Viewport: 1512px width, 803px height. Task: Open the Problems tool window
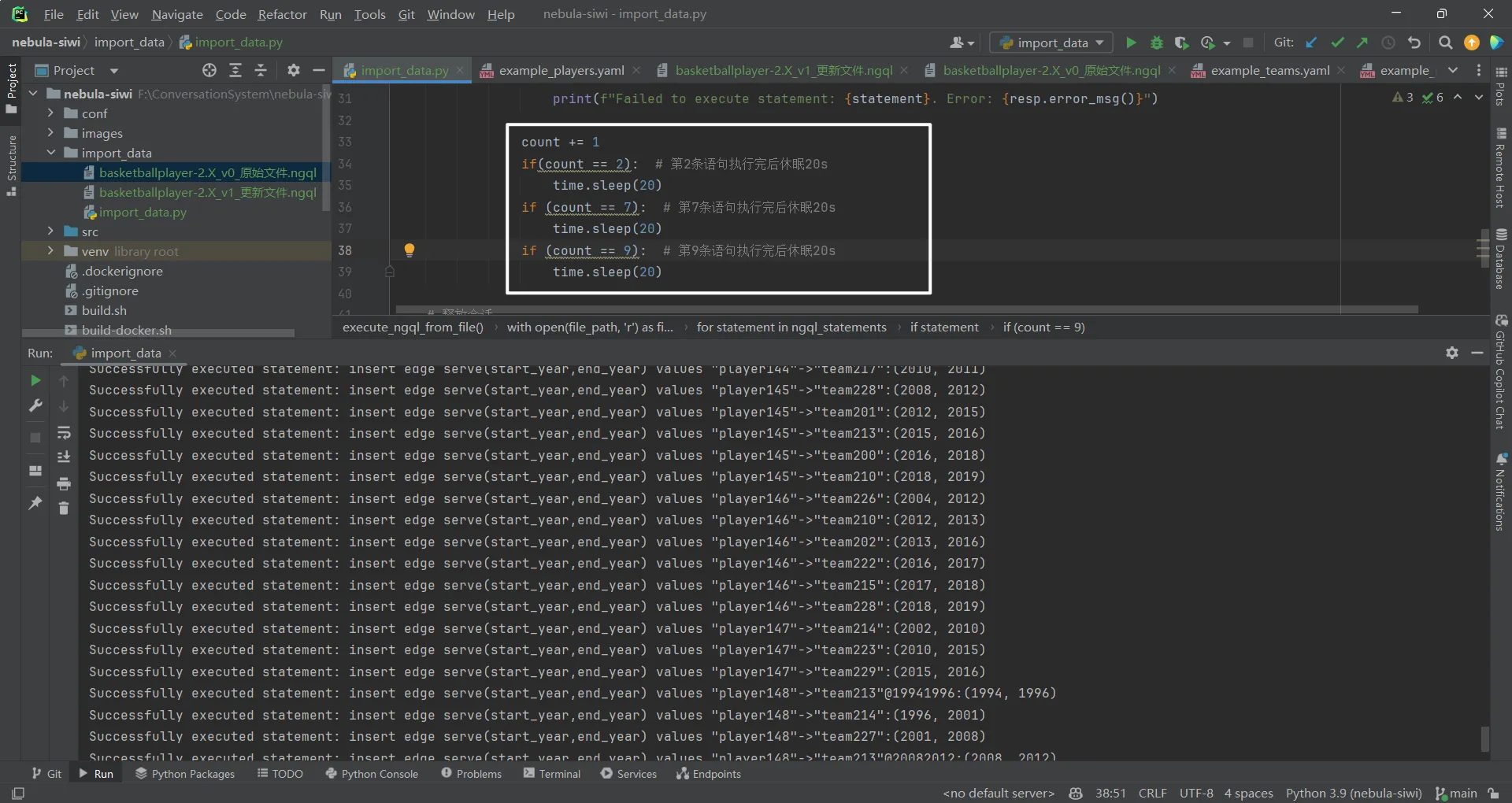471,774
